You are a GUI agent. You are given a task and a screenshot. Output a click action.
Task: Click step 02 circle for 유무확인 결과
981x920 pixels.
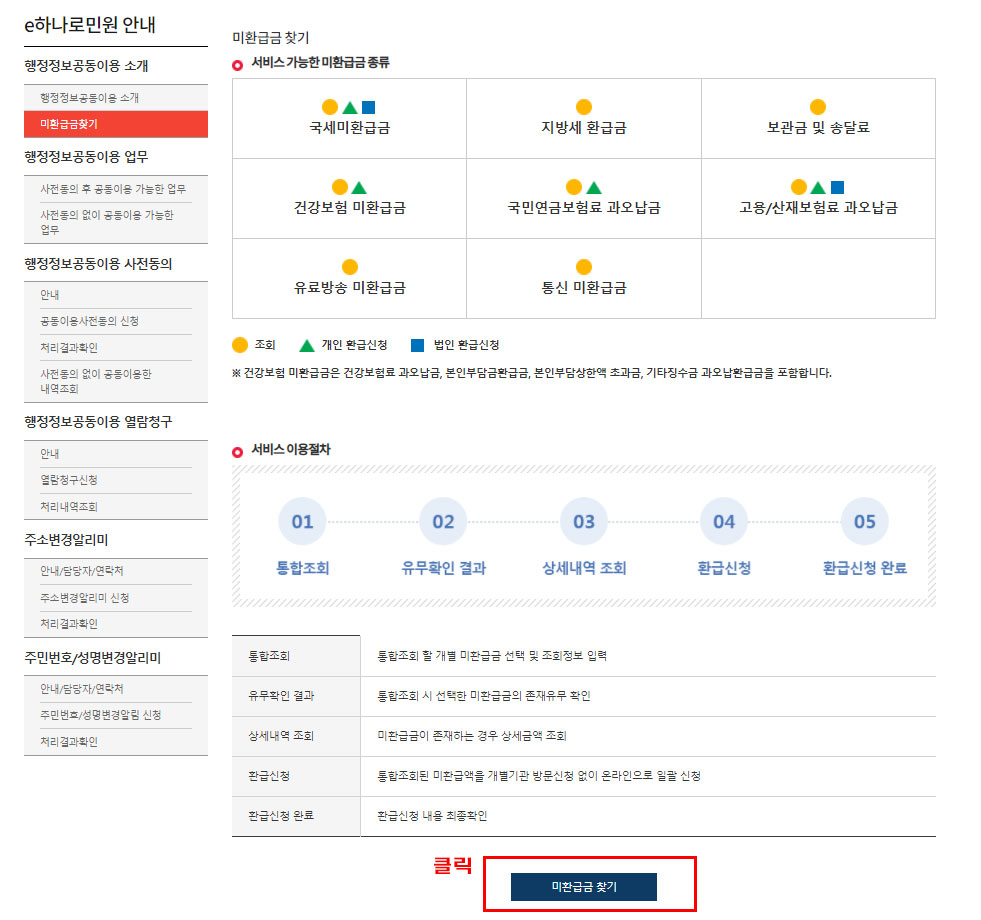(x=443, y=521)
